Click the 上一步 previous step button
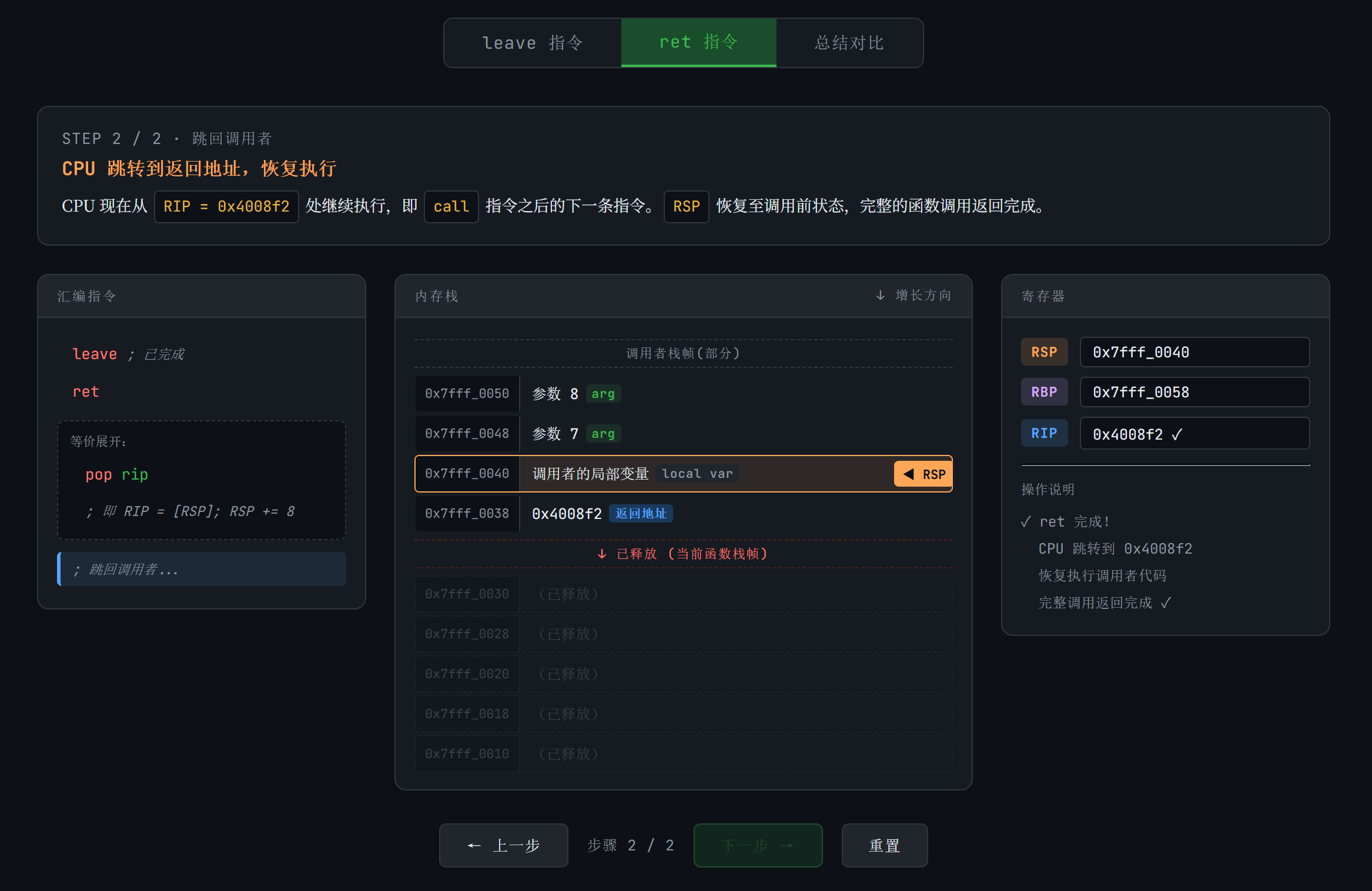 [503, 845]
